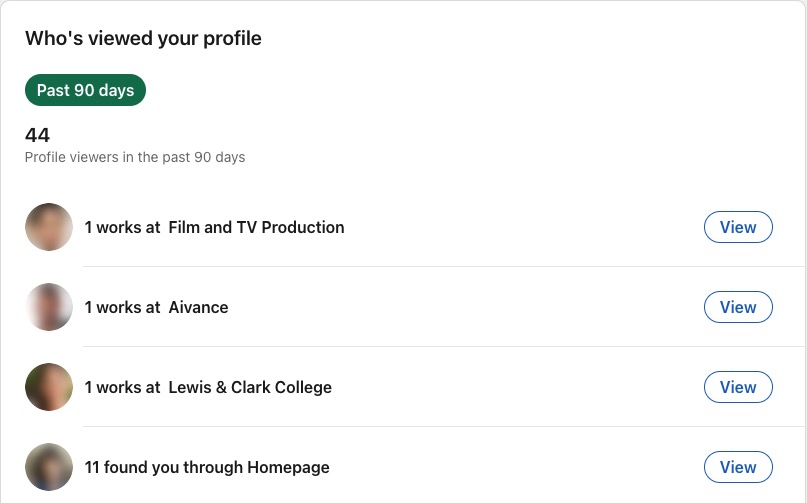
Task: Click "1 works at" text beside Aivance
Action: click(122, 307)
